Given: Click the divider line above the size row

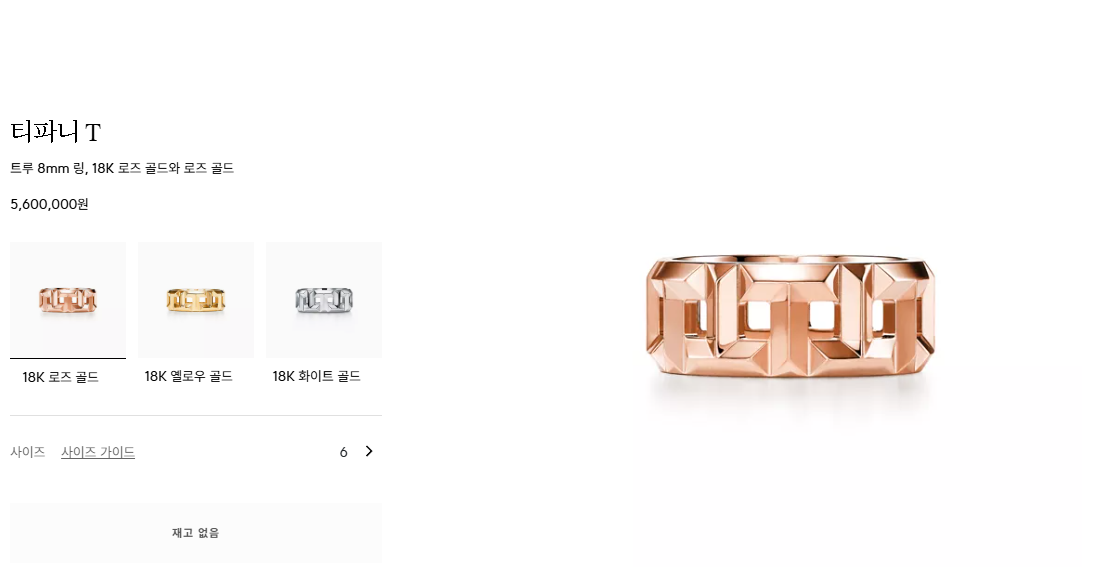Looking at the screenshot, I should coord(196,415).
